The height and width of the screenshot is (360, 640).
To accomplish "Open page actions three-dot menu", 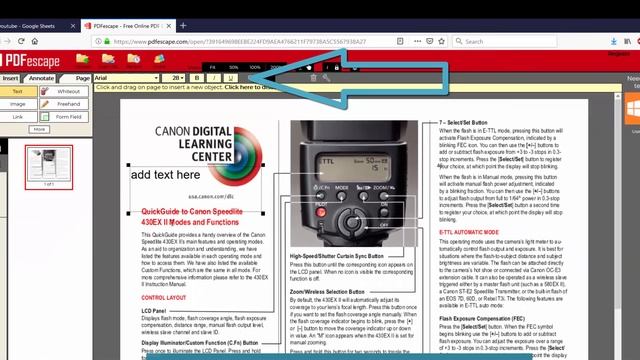I will coord(417,41).
